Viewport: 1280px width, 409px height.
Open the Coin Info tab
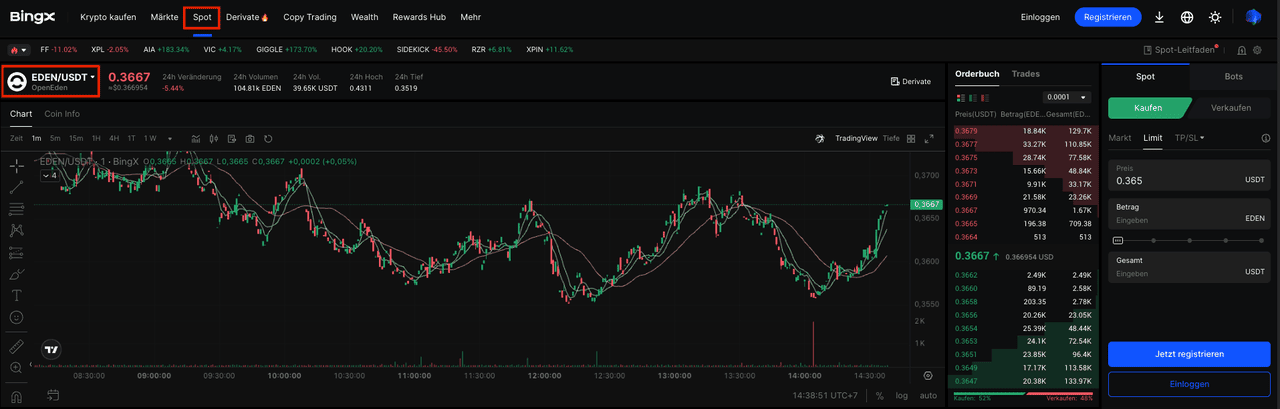pos(62,114)
